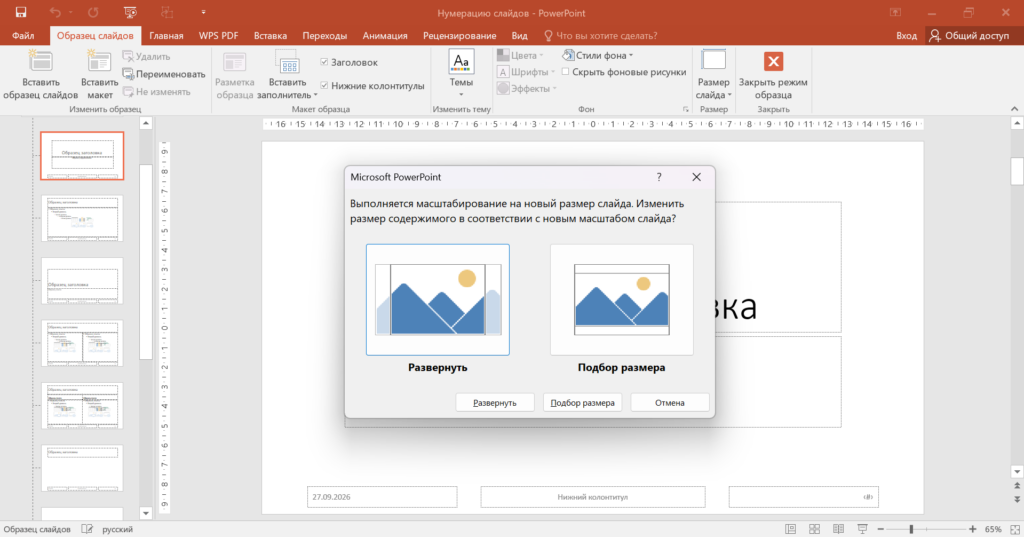Click the Undo arrow icon
The image size is (1024, 537).
tap(56, 12)
